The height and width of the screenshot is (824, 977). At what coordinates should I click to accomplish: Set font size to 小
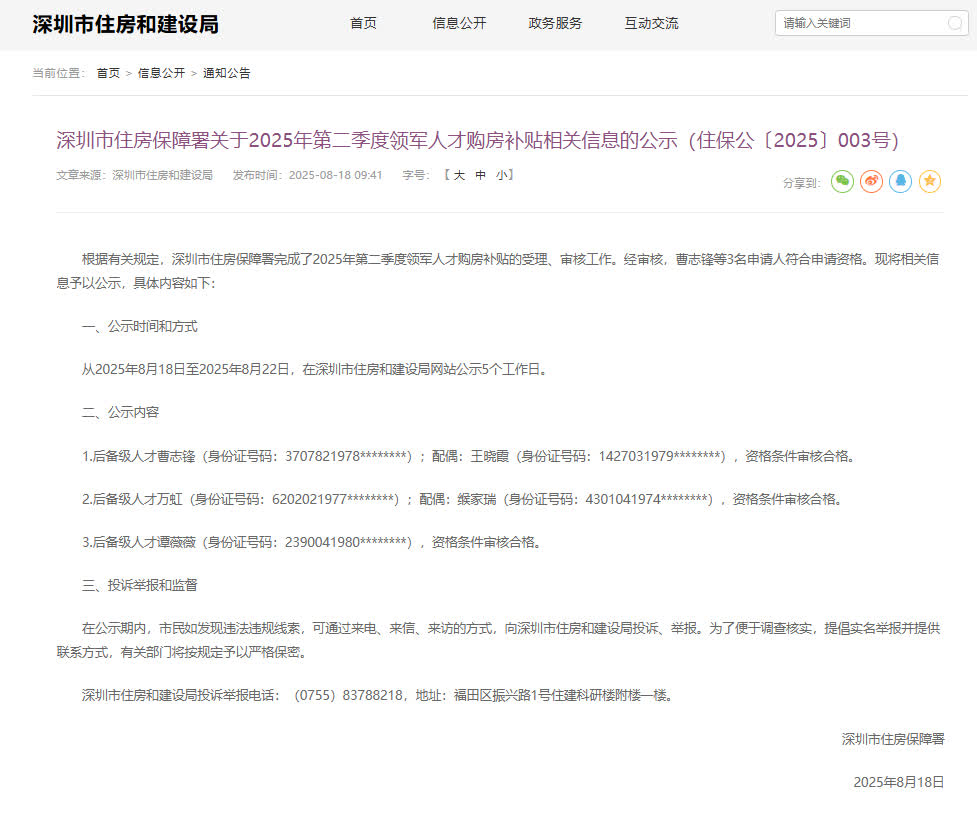[502, 175]
